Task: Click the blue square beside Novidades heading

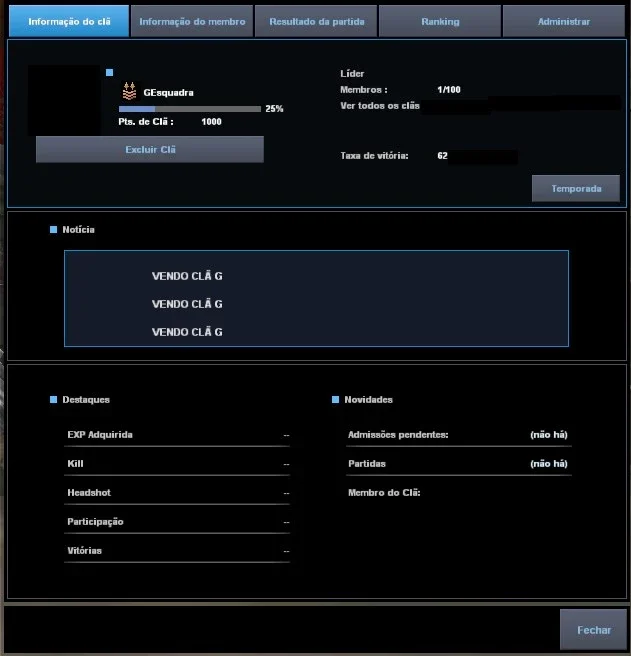Action: pos(335,400)
